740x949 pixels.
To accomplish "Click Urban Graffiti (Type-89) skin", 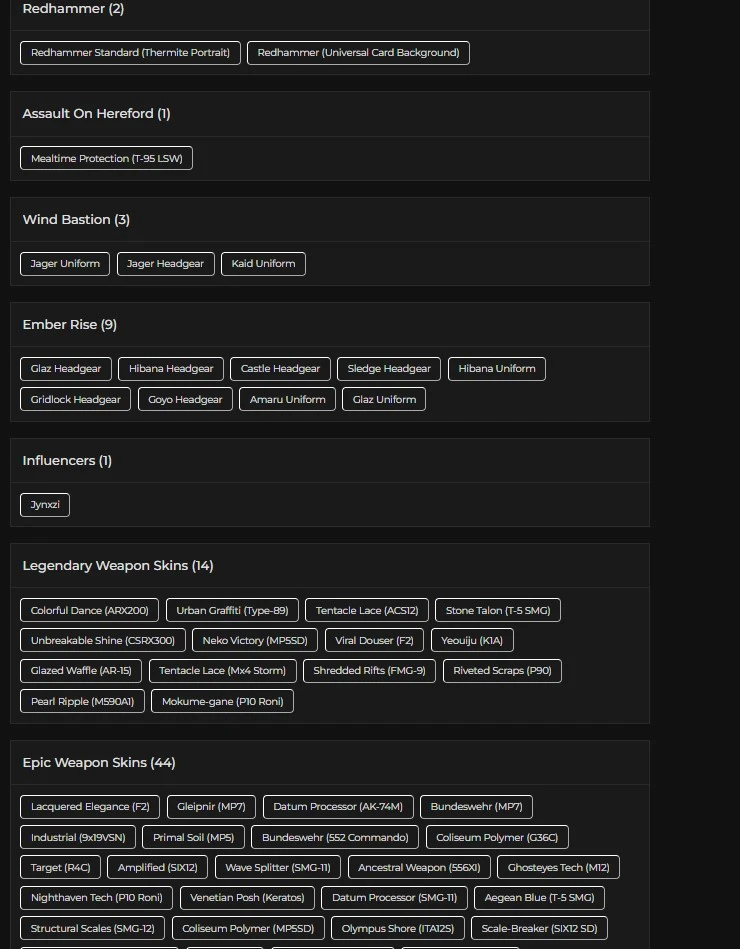I will 232,610.
